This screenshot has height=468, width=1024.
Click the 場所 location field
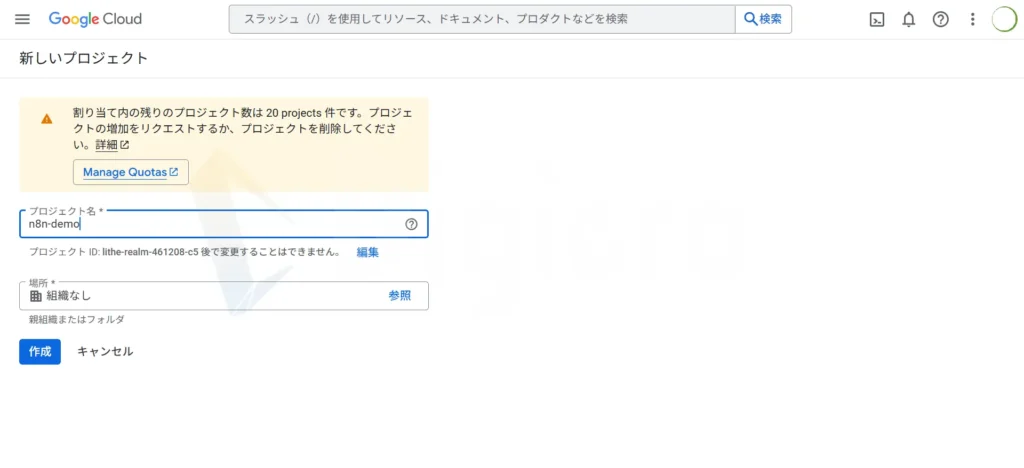[x=224, y=296]
